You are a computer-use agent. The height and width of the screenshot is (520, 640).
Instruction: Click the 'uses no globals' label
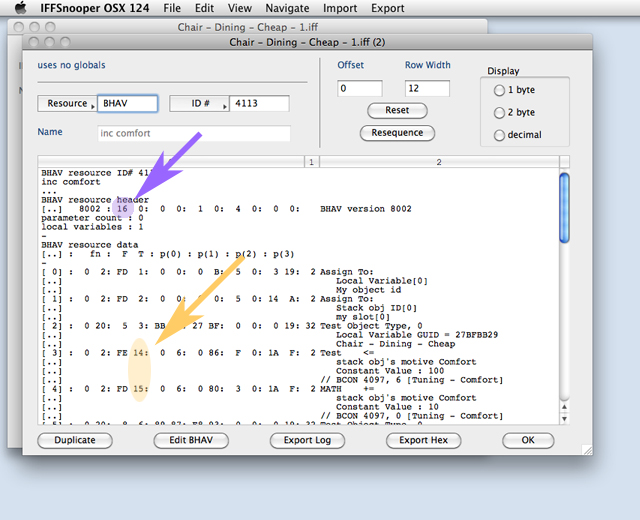71,65
